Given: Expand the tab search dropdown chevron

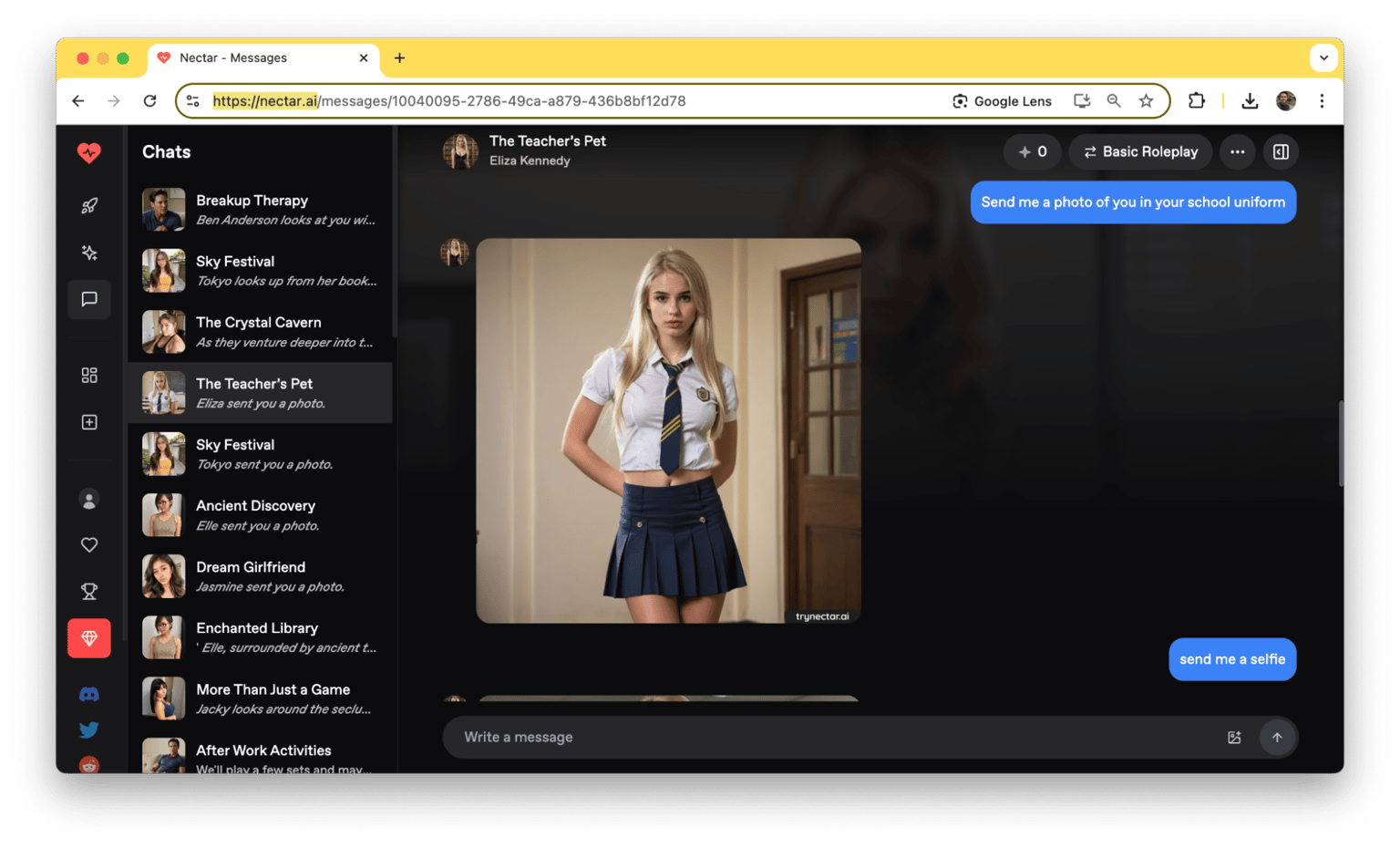Looking at the screenshot, I should 1323,58.
